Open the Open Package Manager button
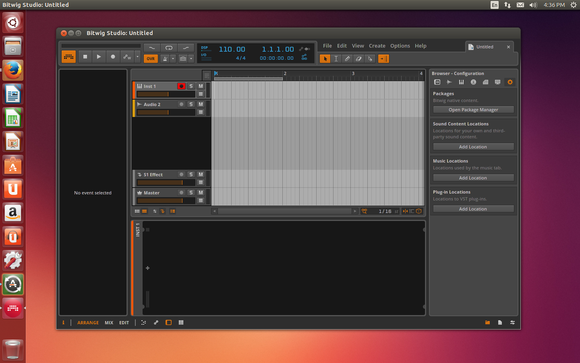Screen dimensions: 580x363 click(x=473, y=110)
